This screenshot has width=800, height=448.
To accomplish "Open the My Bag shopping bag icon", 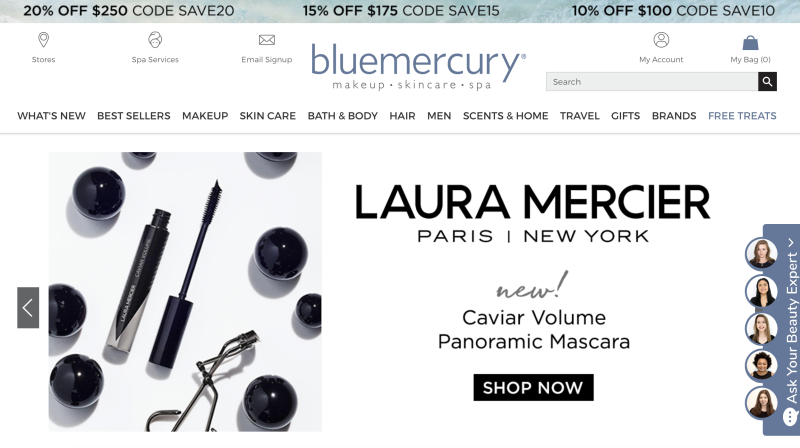I will pos(751,42).
